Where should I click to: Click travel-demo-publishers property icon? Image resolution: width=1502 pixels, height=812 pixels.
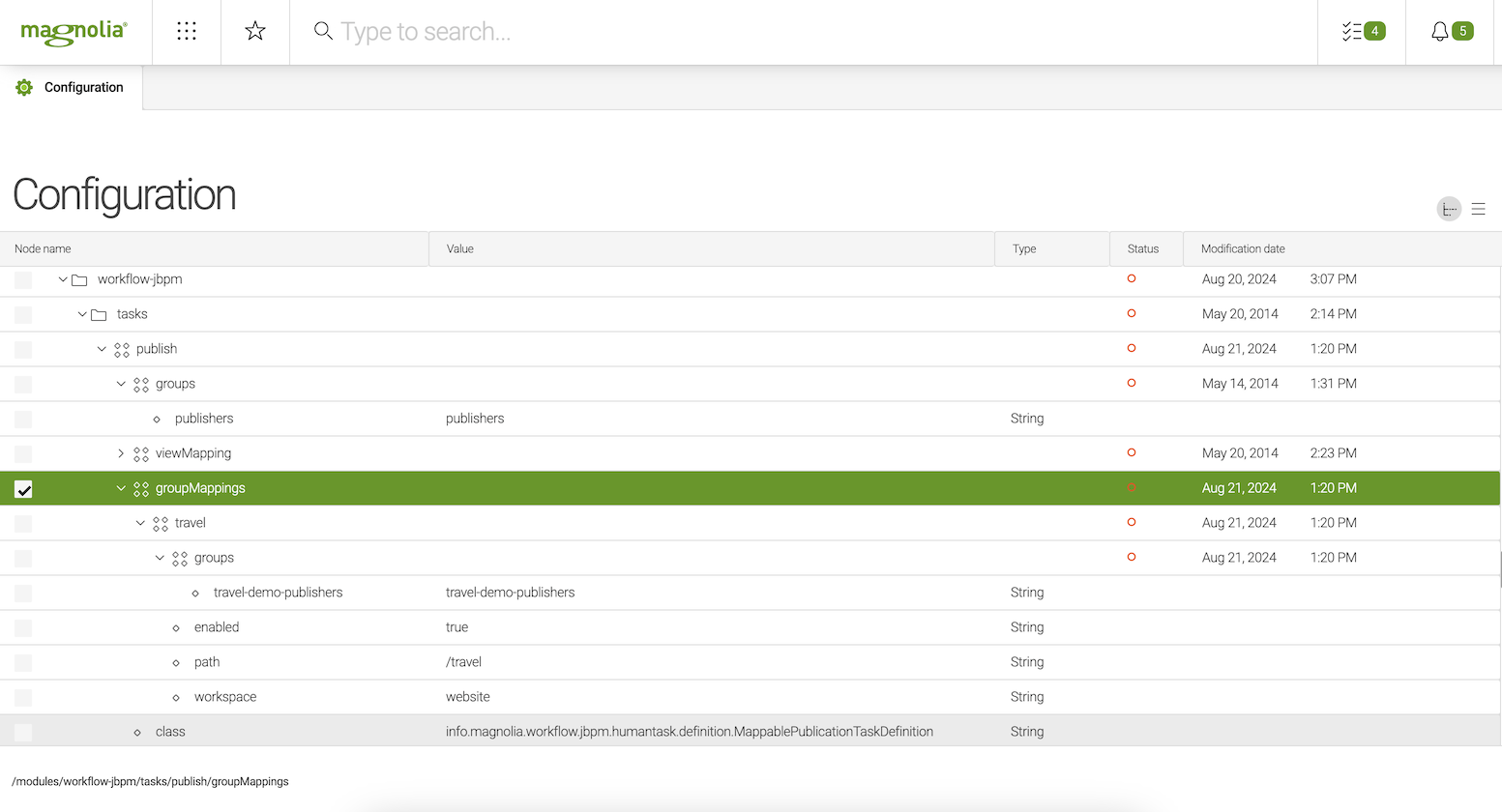pyautogui.click(x=195, y=594)
